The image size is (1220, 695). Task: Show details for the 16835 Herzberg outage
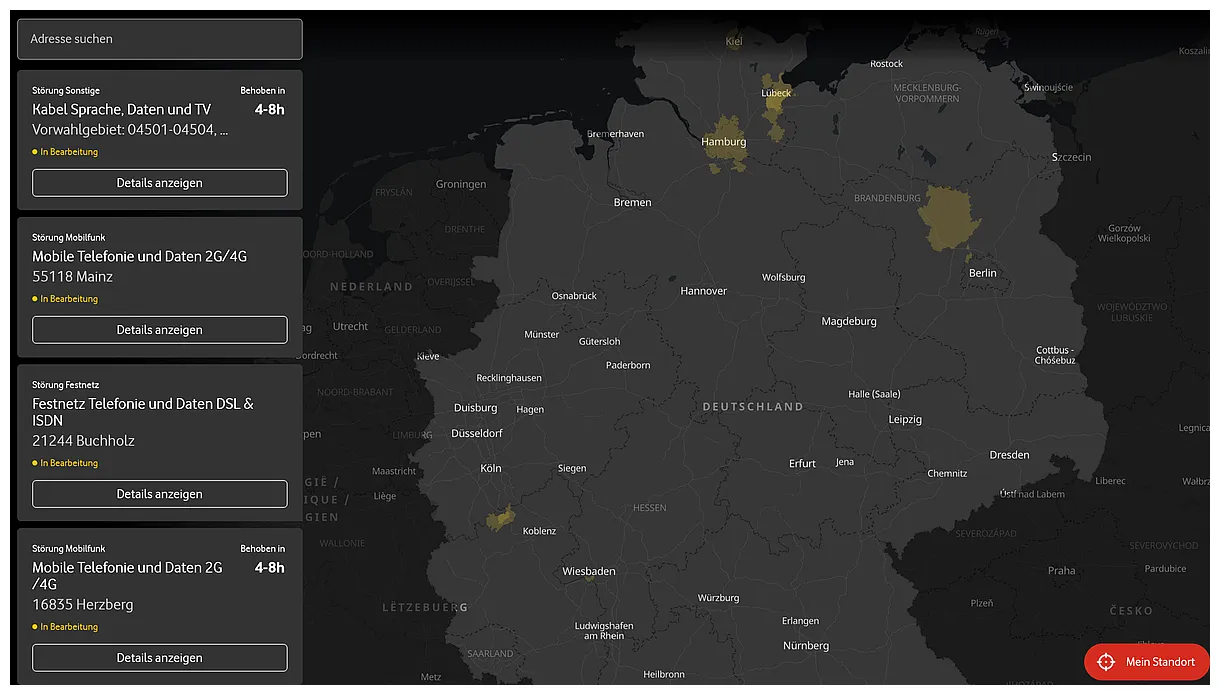(159, 657)
